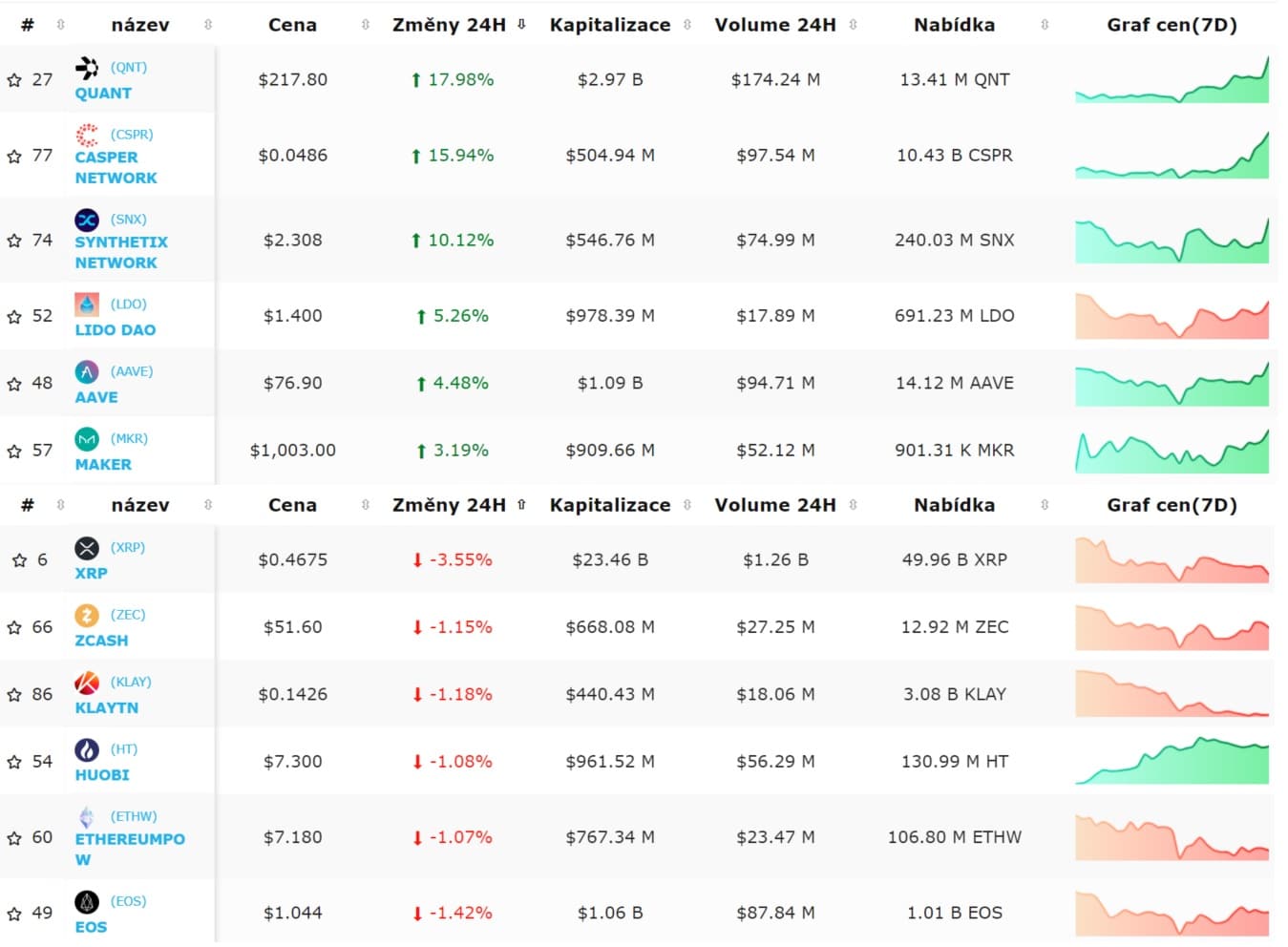The width and height of the screenshot is (1288, 947).
Task: Click the Klaytn coin logo
Action: (x=87, y=683)
